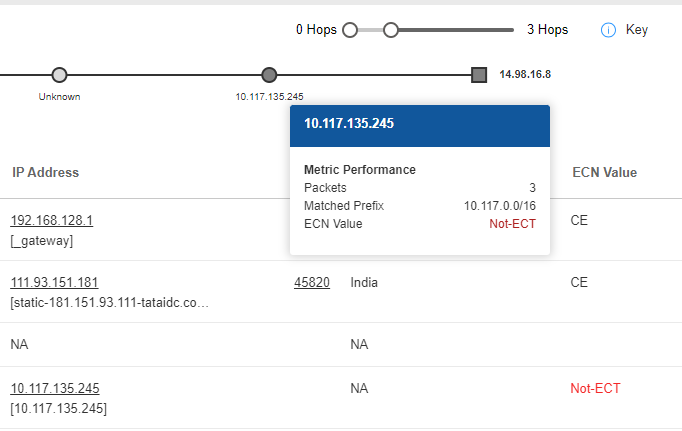Click the 3 Hops label
Screen dimensions: 682x431
point(547,30)
